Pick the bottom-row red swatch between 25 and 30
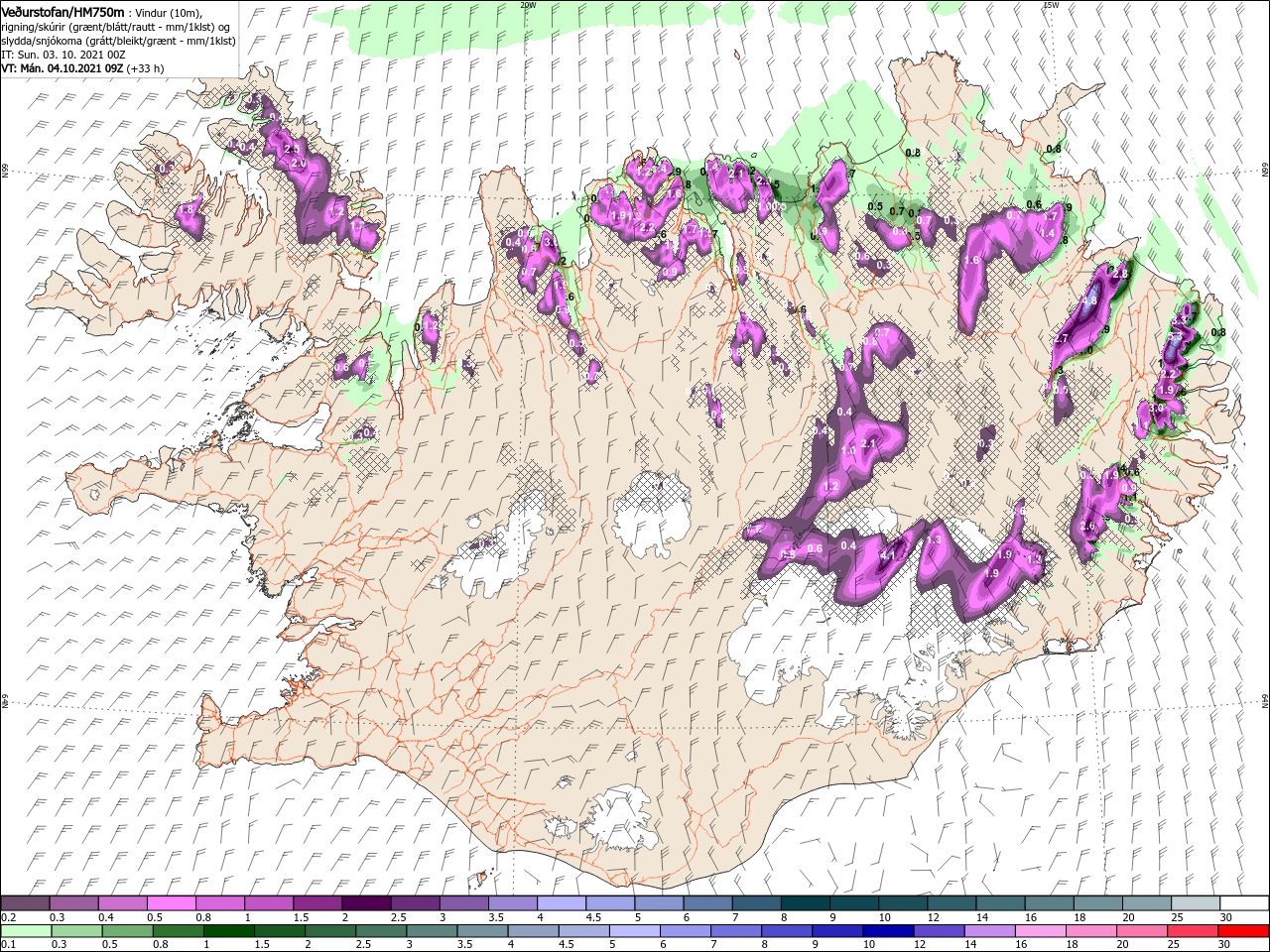1270x952 pixels. tap(1193, 931)
